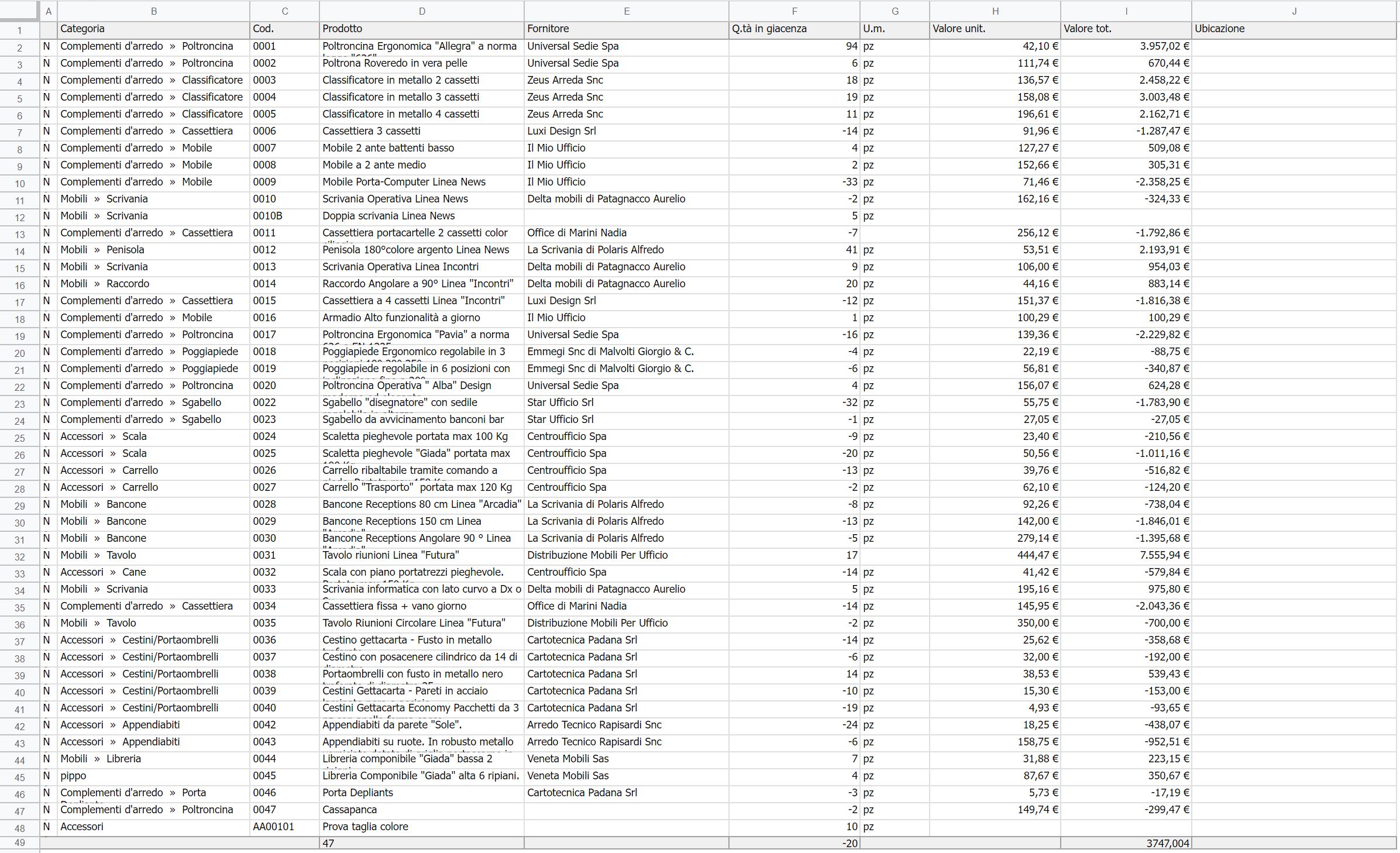Select cell with code 0001
The height and width of the screenshot is (853, 1400).
(284, 47)
